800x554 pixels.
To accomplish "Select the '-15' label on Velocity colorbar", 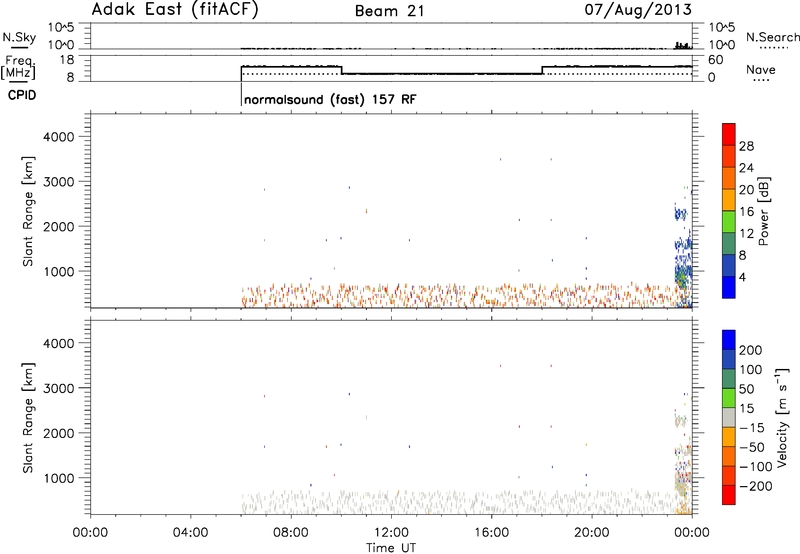I will point(752,428).
